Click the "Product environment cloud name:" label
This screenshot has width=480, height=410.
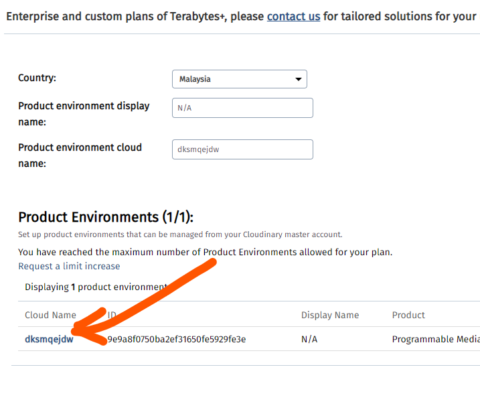80,155
